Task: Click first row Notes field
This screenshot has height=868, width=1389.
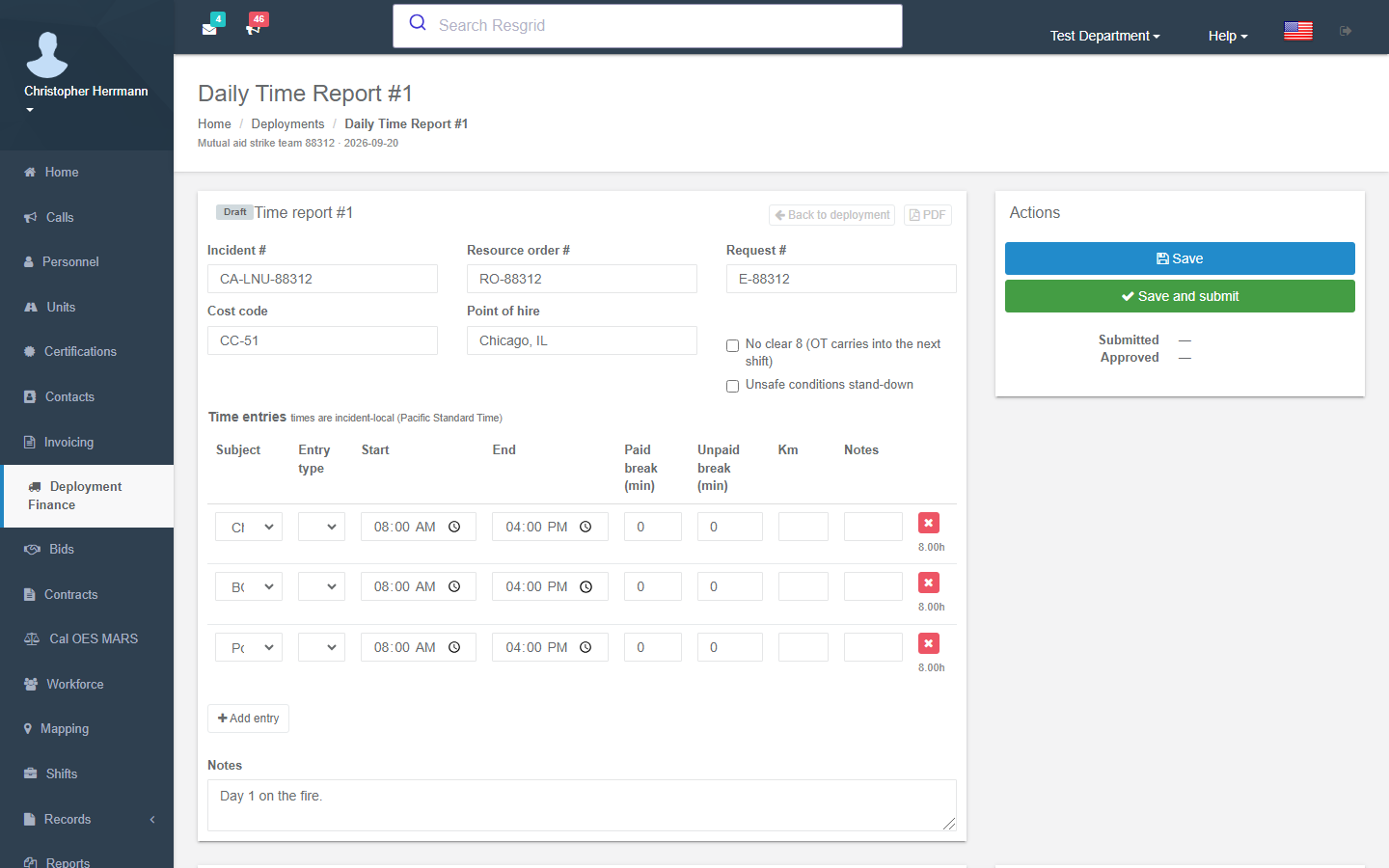Action: [x=873, y=527]
